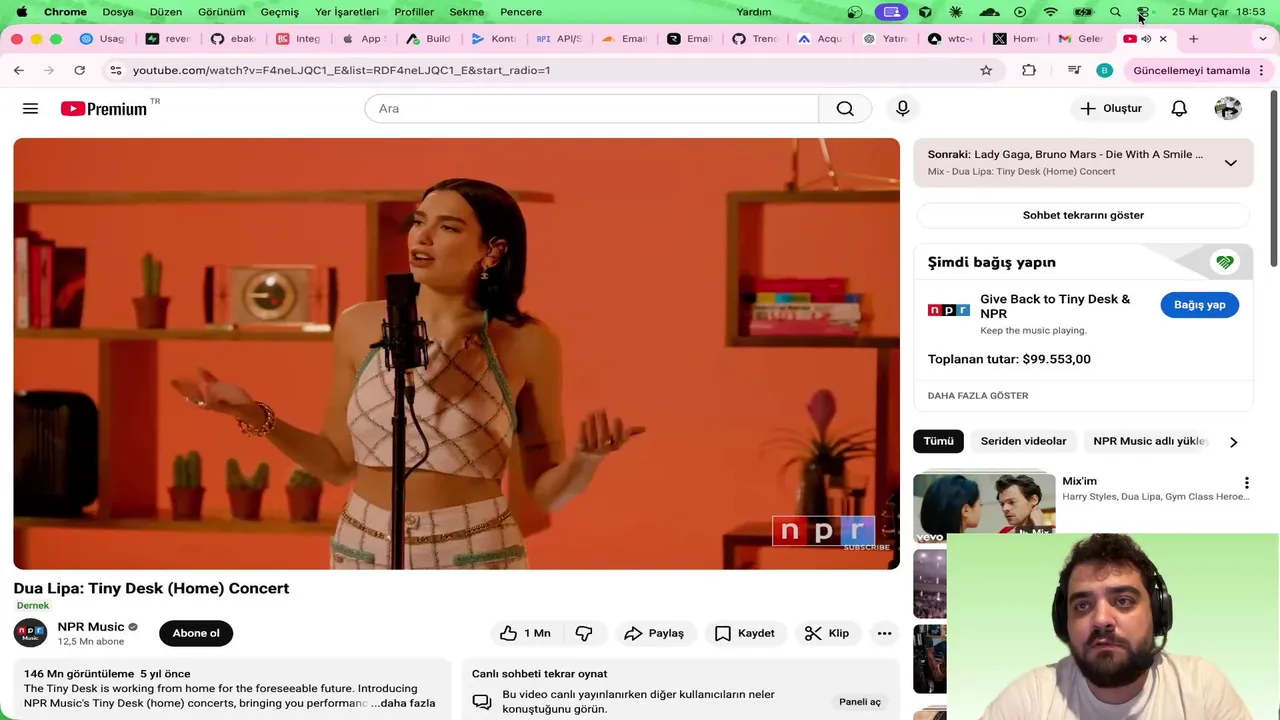
Task: Open the media control toolbar icon
Action: pos(1074,70)
